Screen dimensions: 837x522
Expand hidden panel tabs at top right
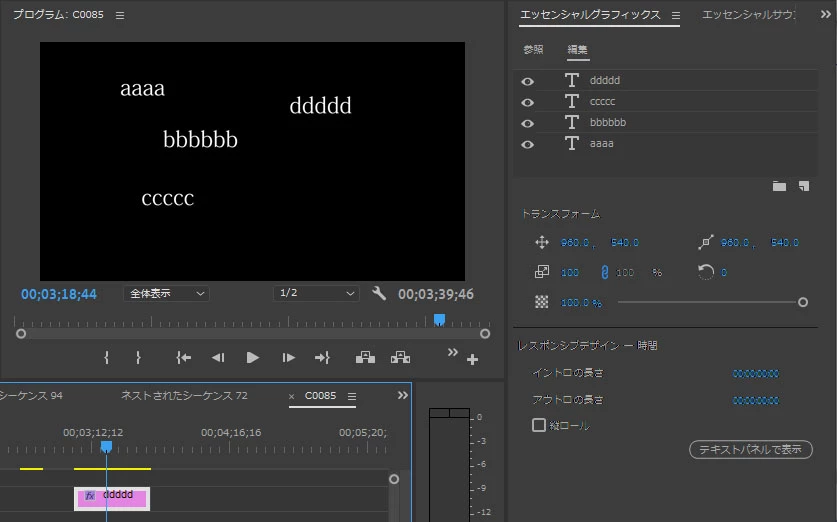click(x=826, y=14)
